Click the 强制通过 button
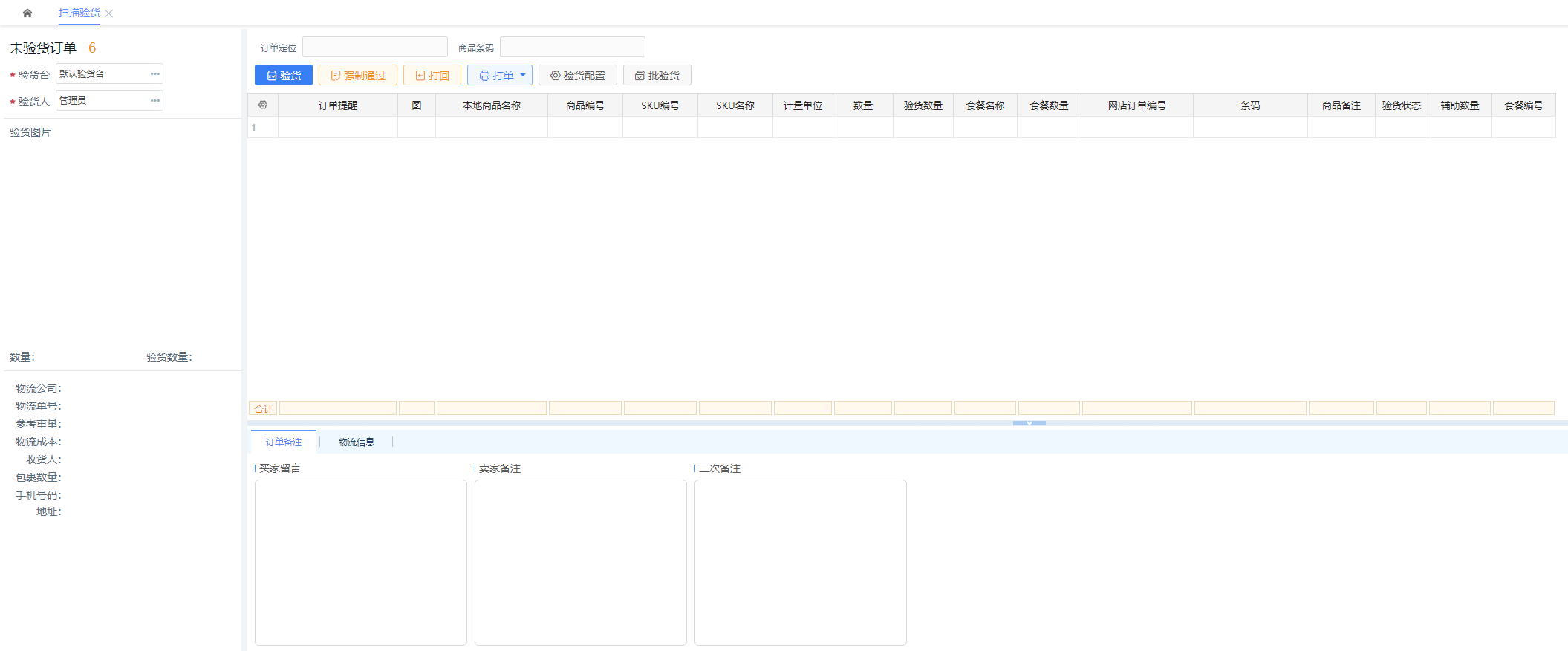This screenshot has height=651, width=1568. [358, 75]
